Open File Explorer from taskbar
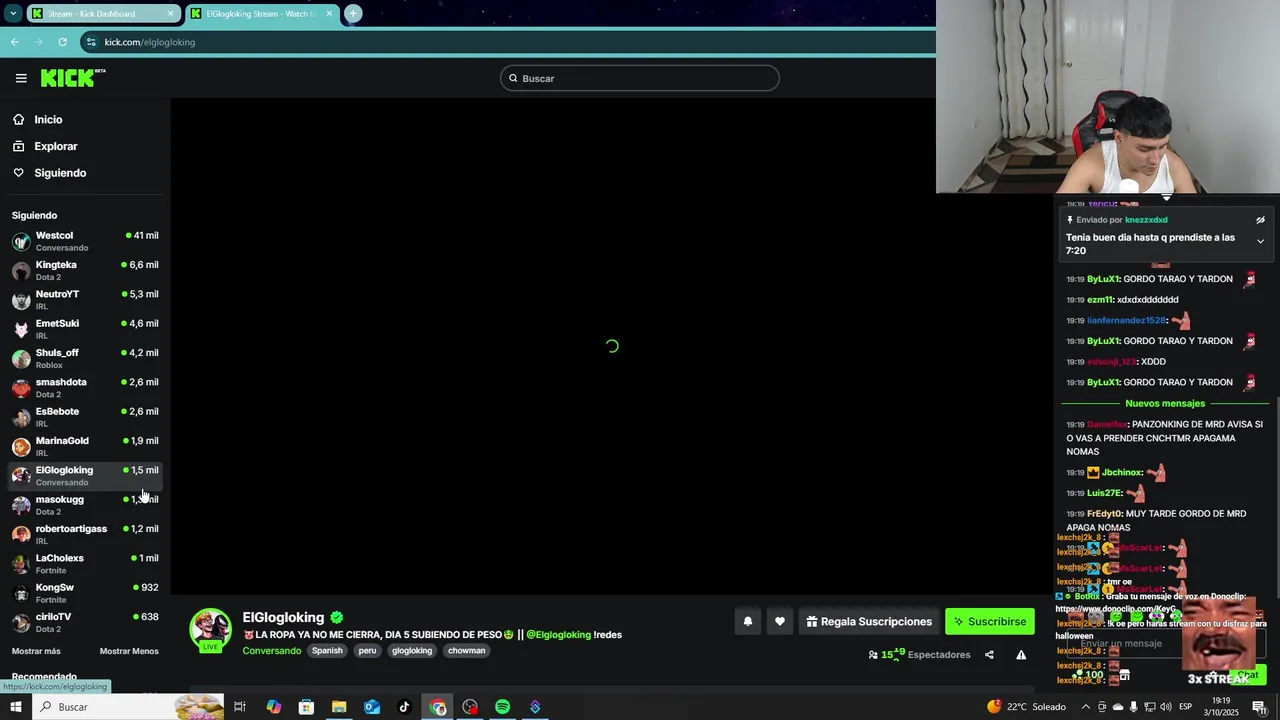The image size is (1280, 720). [x=339, y=707]
